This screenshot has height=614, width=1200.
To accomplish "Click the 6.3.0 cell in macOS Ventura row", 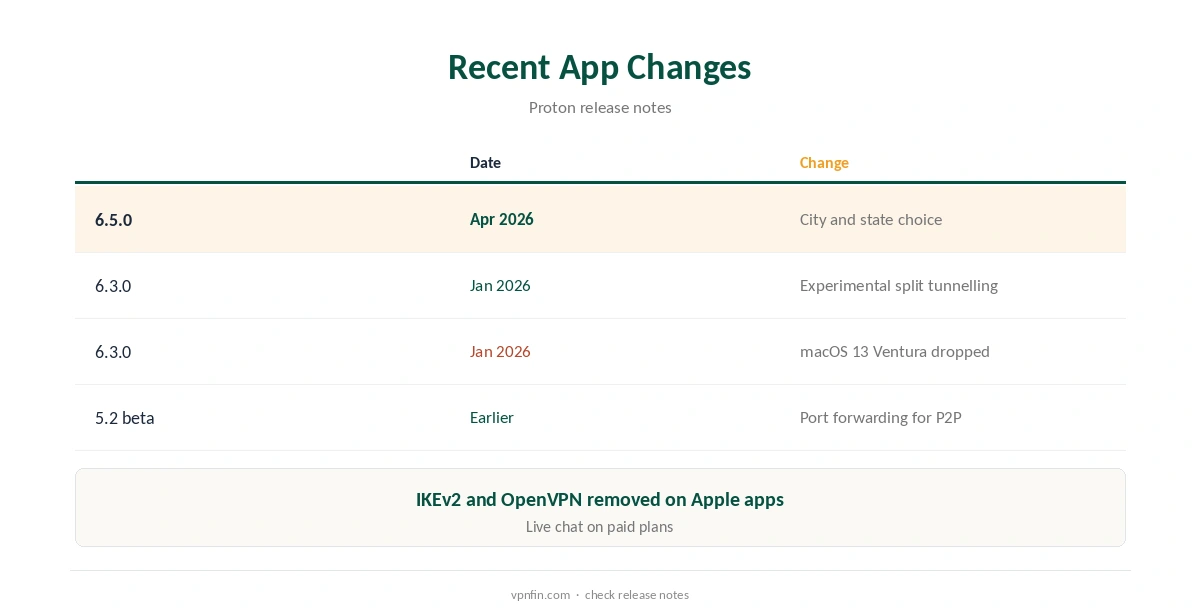I will [113, 352].
